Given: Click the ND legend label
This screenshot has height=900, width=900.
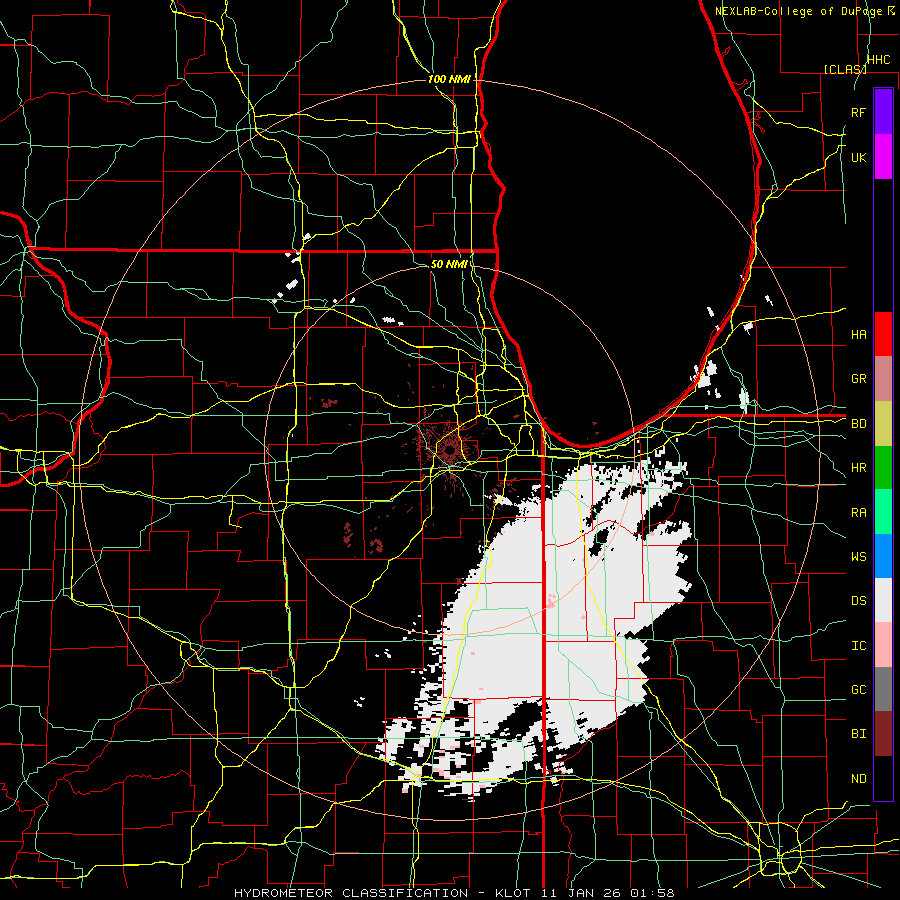Looking at the screenshot, I should pyautogui.click(x=858, y=779).
